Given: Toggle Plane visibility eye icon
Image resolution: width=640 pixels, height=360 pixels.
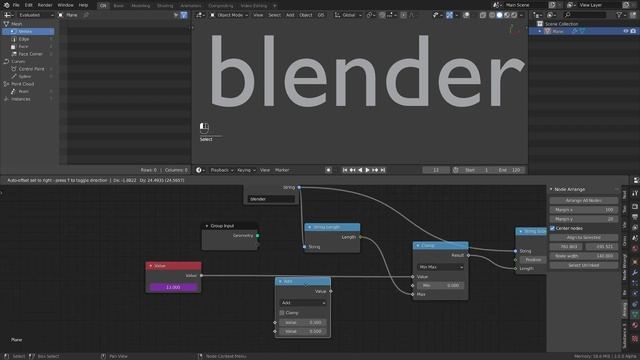Looking at the screenshot, I should 625,31.
